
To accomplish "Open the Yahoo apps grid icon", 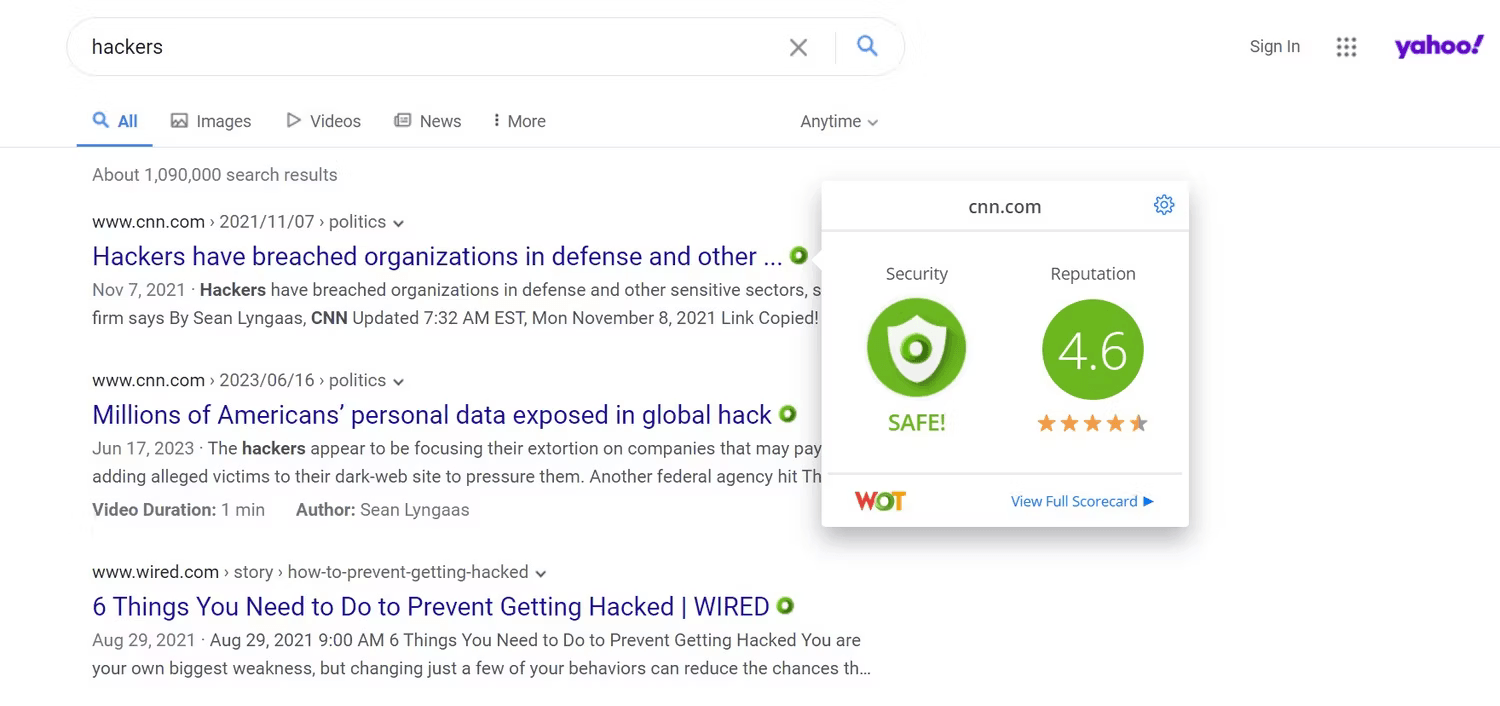I will pyautogui.click(x=1346, y=47).
